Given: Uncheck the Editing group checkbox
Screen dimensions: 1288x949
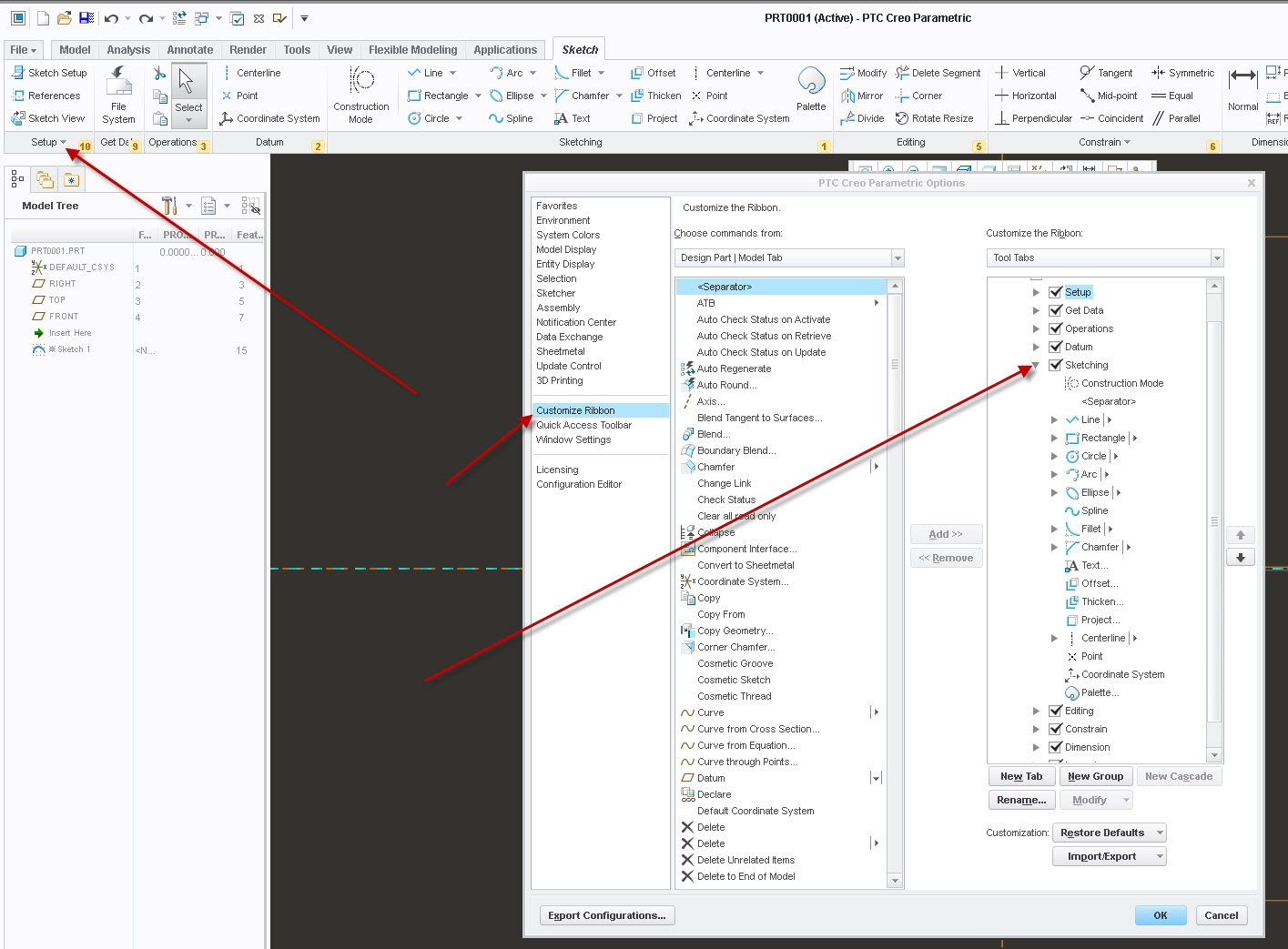Looking at the screenshot, I should pos(1056,711).
